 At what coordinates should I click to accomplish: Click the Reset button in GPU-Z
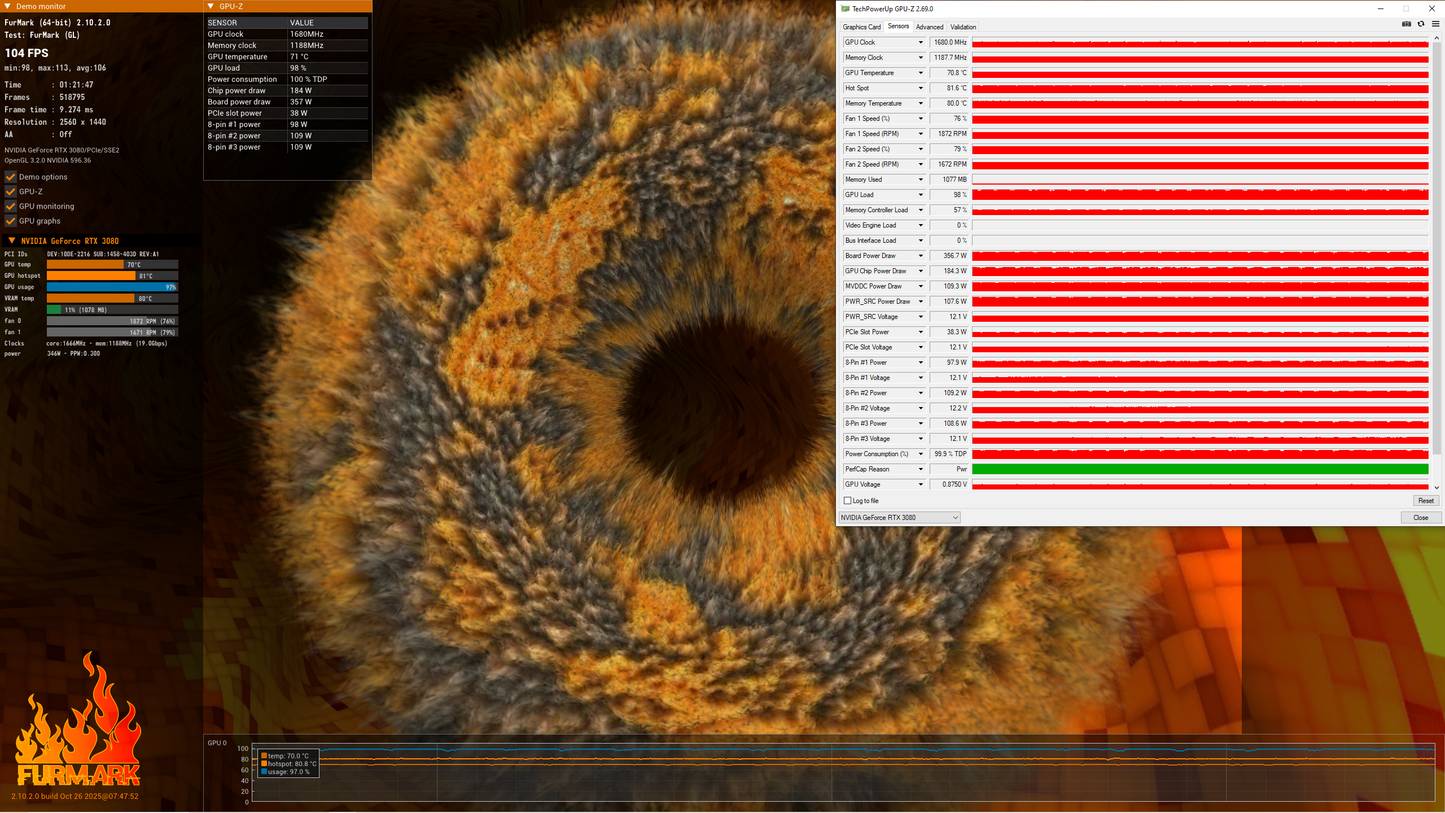(1426, 501)
